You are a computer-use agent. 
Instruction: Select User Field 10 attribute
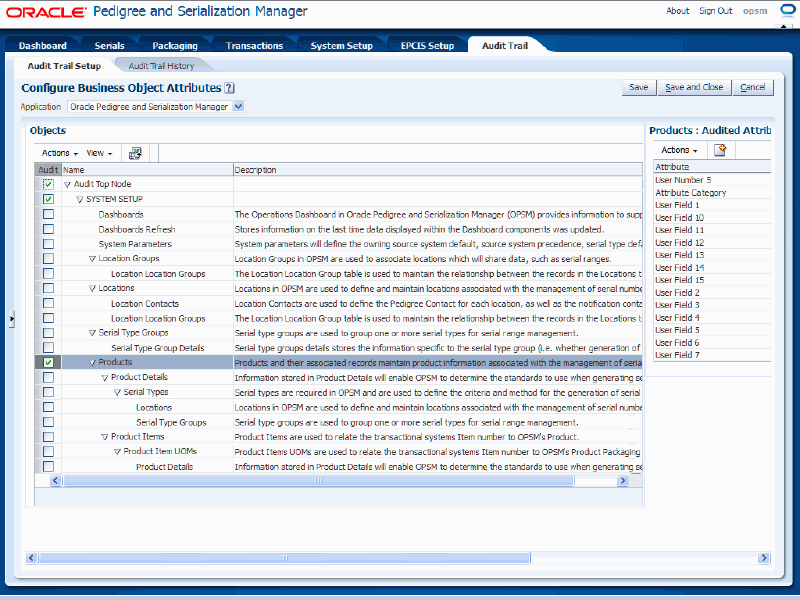[712, 217]
